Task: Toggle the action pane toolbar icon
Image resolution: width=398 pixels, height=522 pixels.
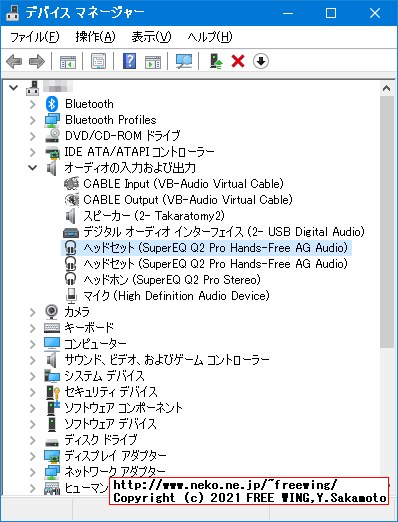Action: (153, 62)
